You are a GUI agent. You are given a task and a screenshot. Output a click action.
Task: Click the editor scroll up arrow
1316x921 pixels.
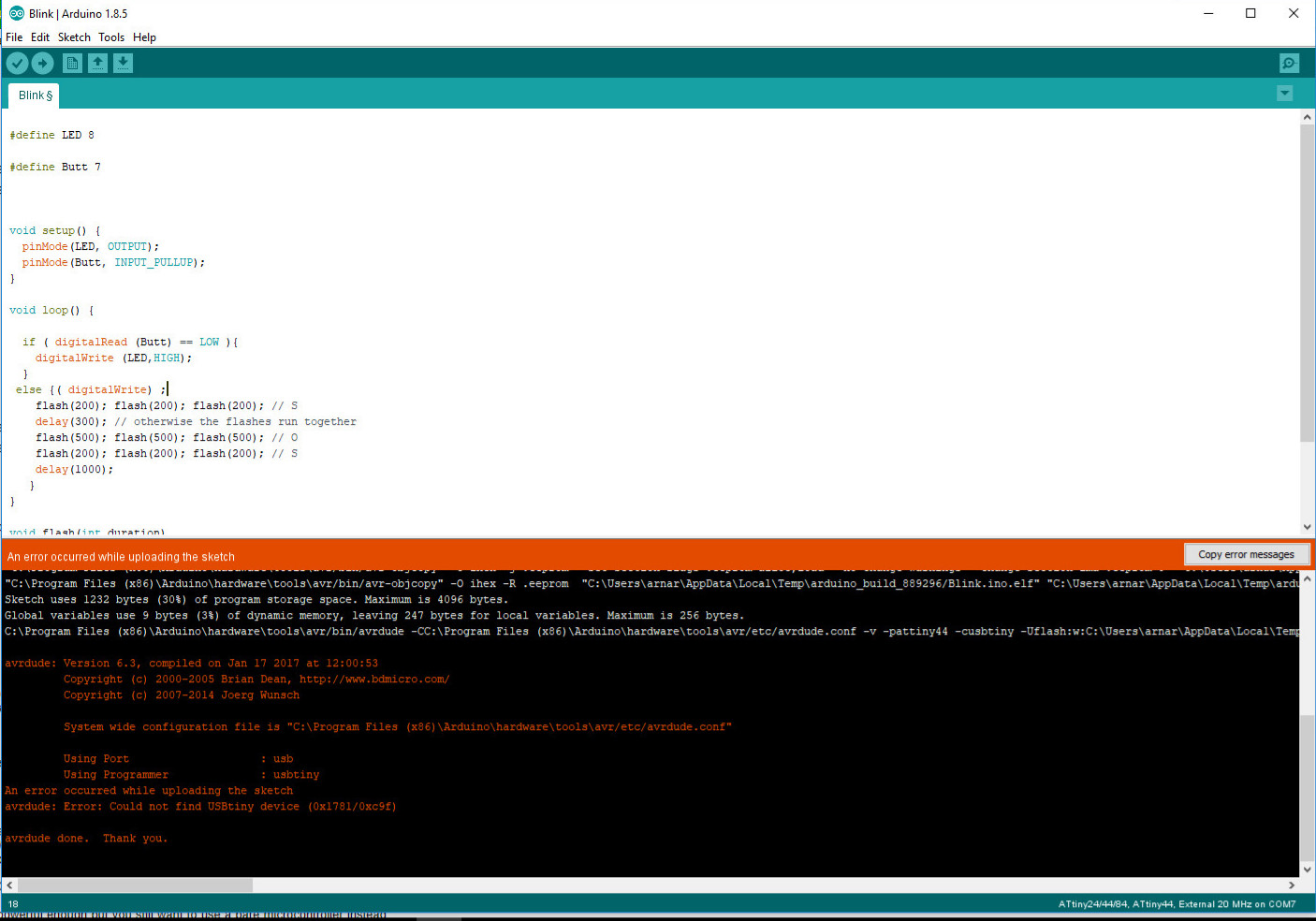(x=1308, y=118)
